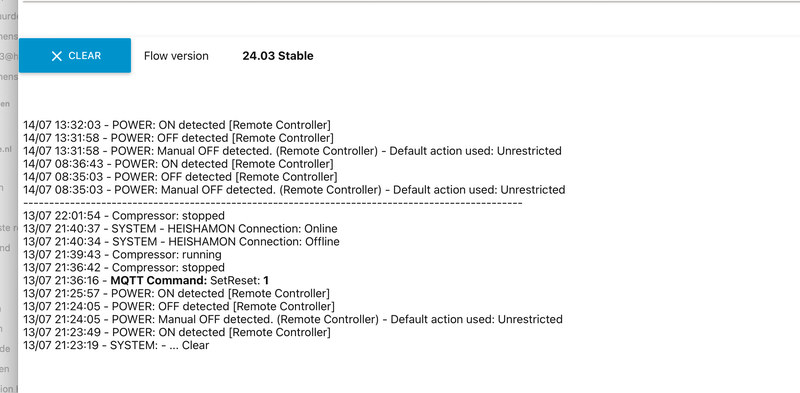Click the 21:36:42 Compressor stopped entry
This screenshot has width=800, height=393.
click(124, 267)
